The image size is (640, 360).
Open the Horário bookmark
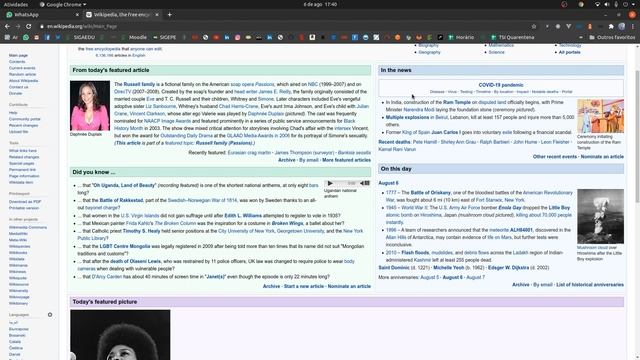pyautogui.click(x=461, y=37)
